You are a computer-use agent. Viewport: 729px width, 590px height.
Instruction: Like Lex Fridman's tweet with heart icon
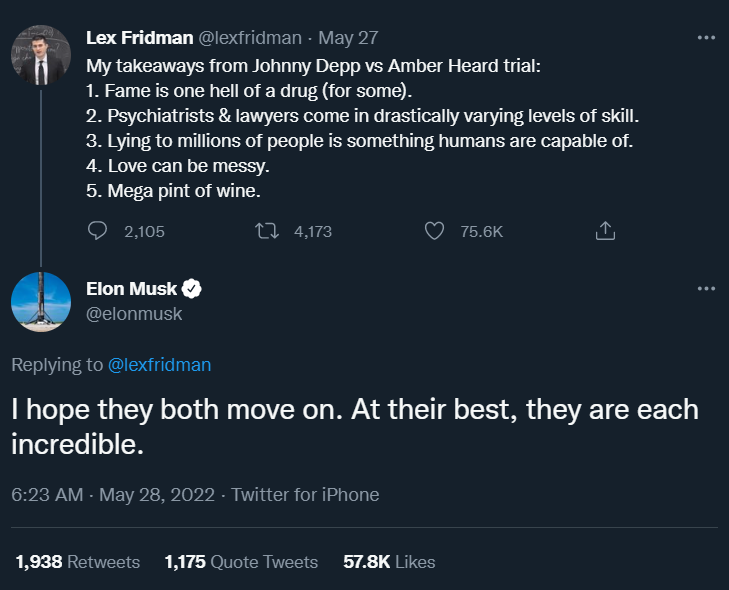[434, 231]
